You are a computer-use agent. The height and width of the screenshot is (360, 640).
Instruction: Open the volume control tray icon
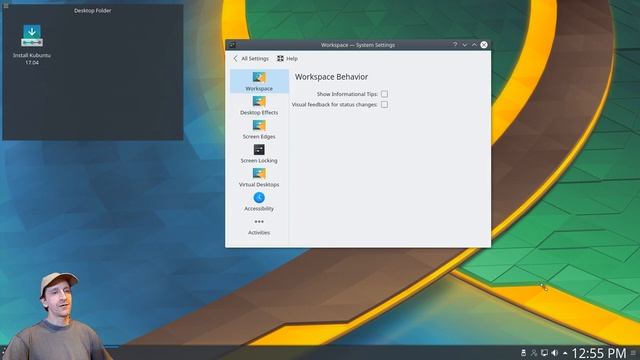click(x=555, y=353)
